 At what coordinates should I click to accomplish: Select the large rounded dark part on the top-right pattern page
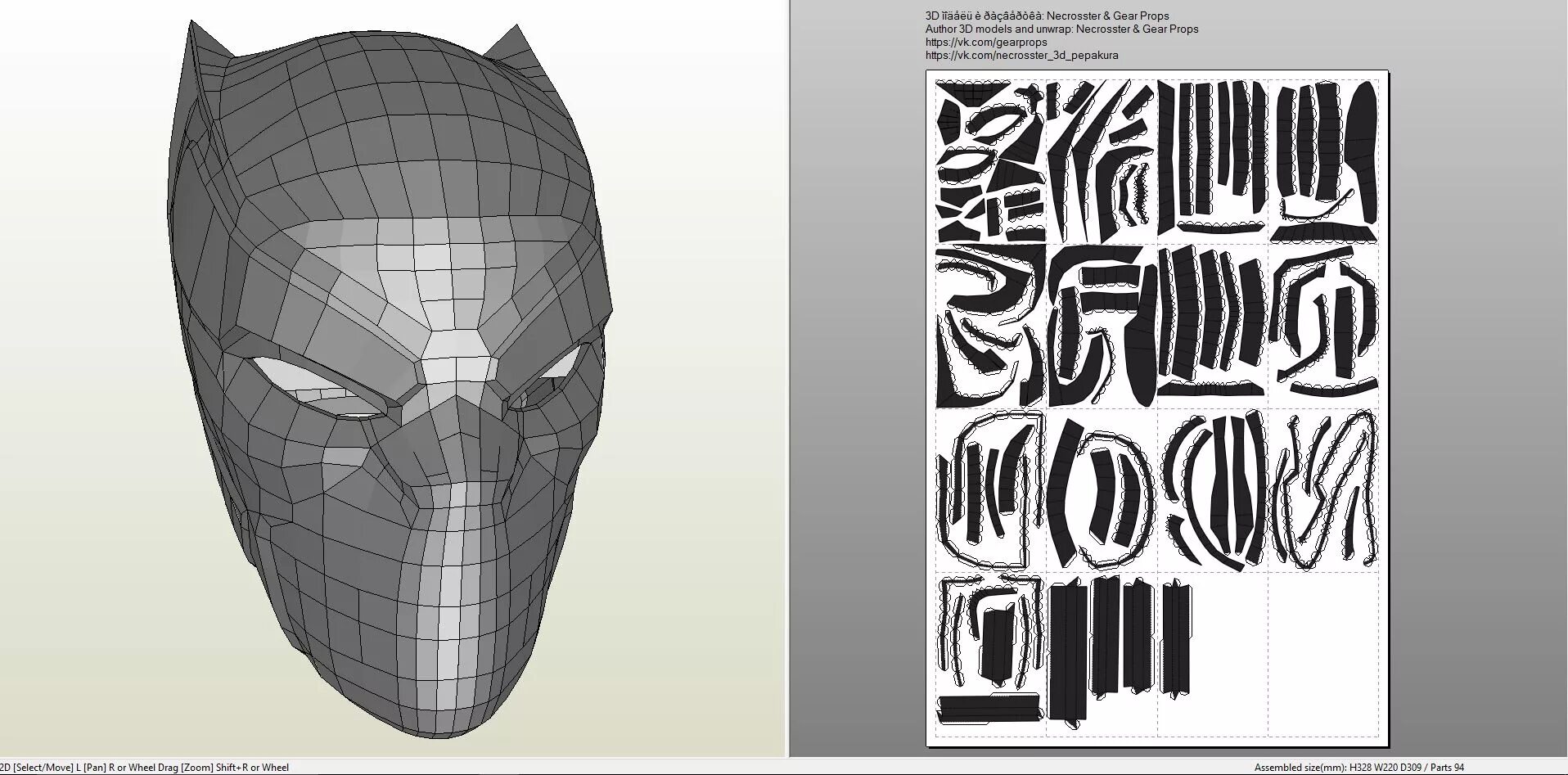pos(1363,151)
